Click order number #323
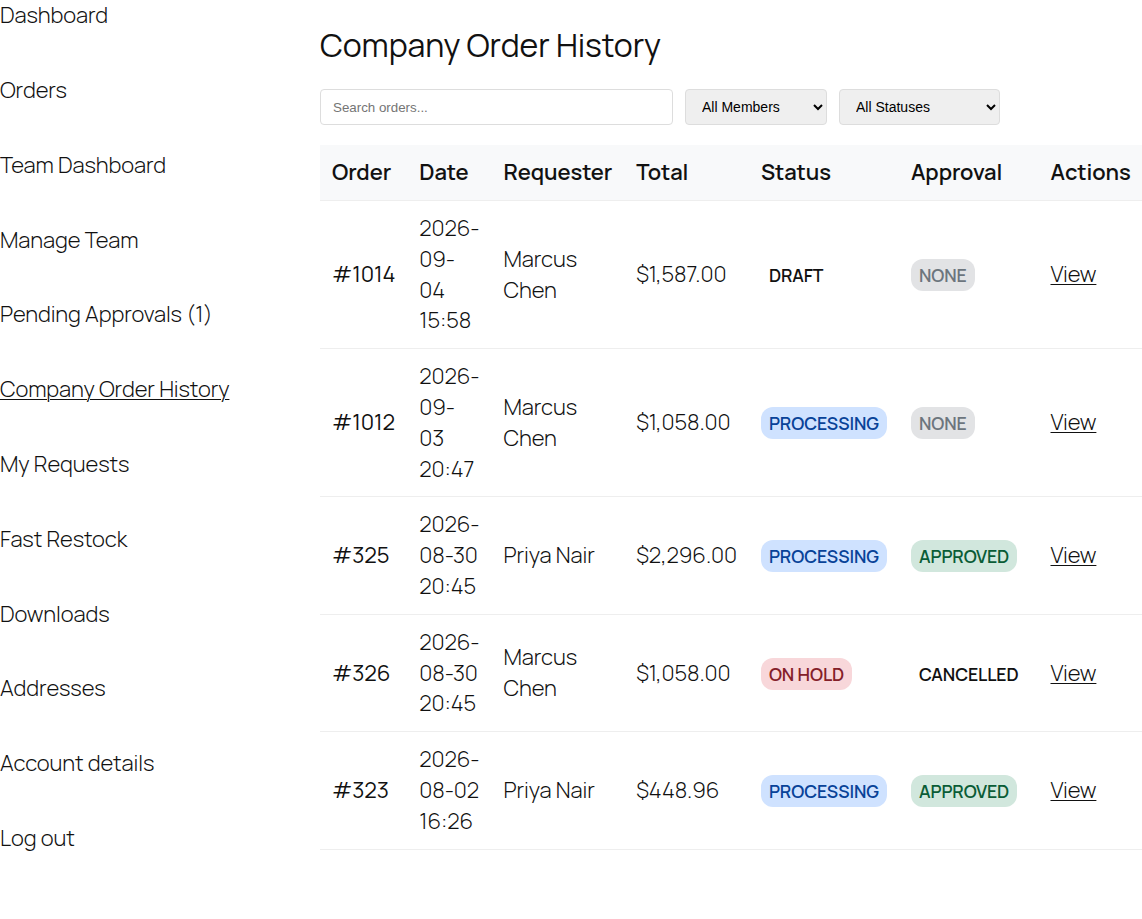This screenshot has width=1142, height=919. coord(361,790)
